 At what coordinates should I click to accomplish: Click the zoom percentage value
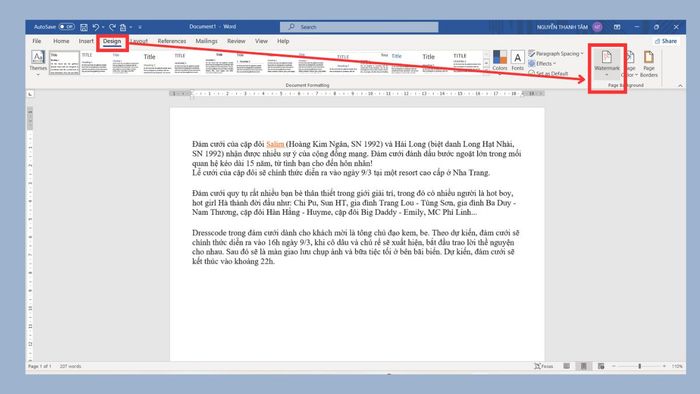(677, 366)
